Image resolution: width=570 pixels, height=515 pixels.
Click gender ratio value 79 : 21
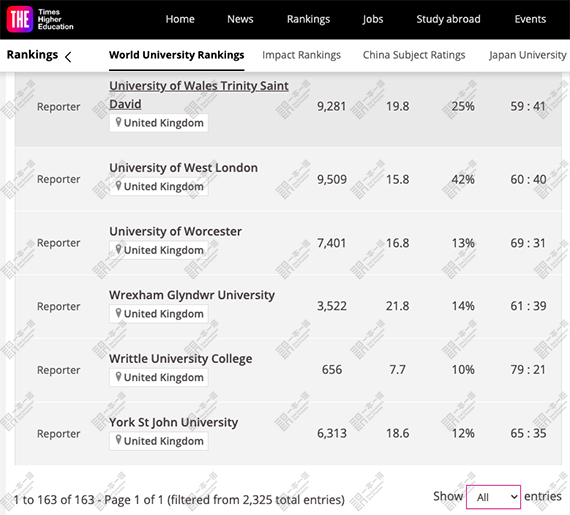pyautogui.click(x=528, y=370)
